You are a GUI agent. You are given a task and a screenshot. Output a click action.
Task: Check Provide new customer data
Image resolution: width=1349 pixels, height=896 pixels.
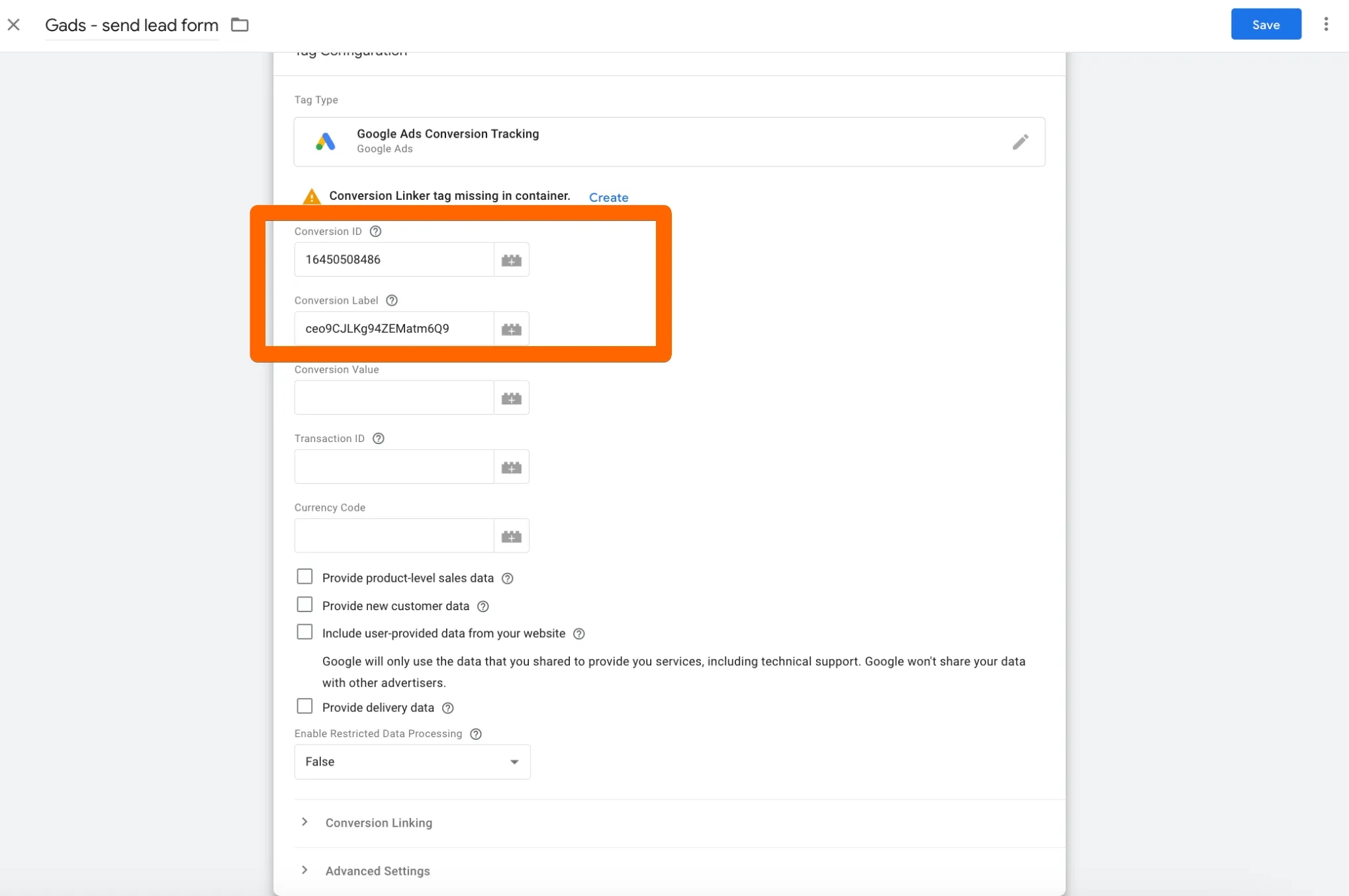click(304, 605)
